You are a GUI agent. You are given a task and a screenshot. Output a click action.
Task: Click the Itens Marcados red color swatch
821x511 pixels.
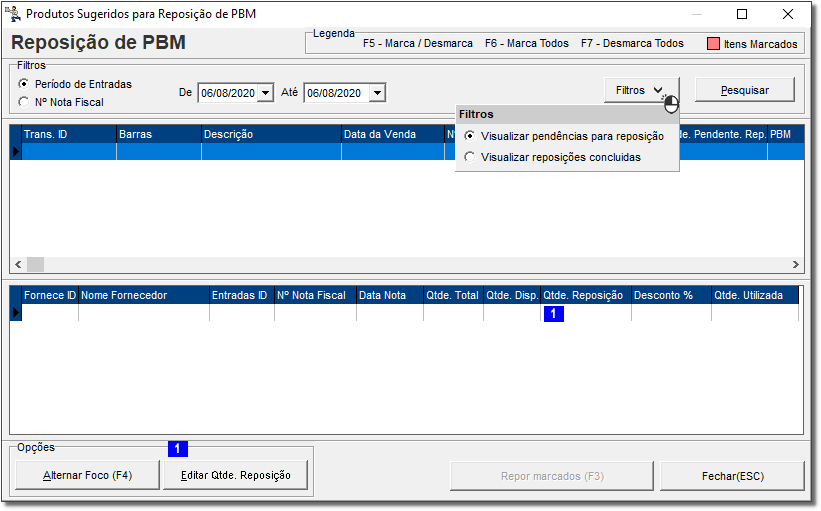tap(713, 43)
